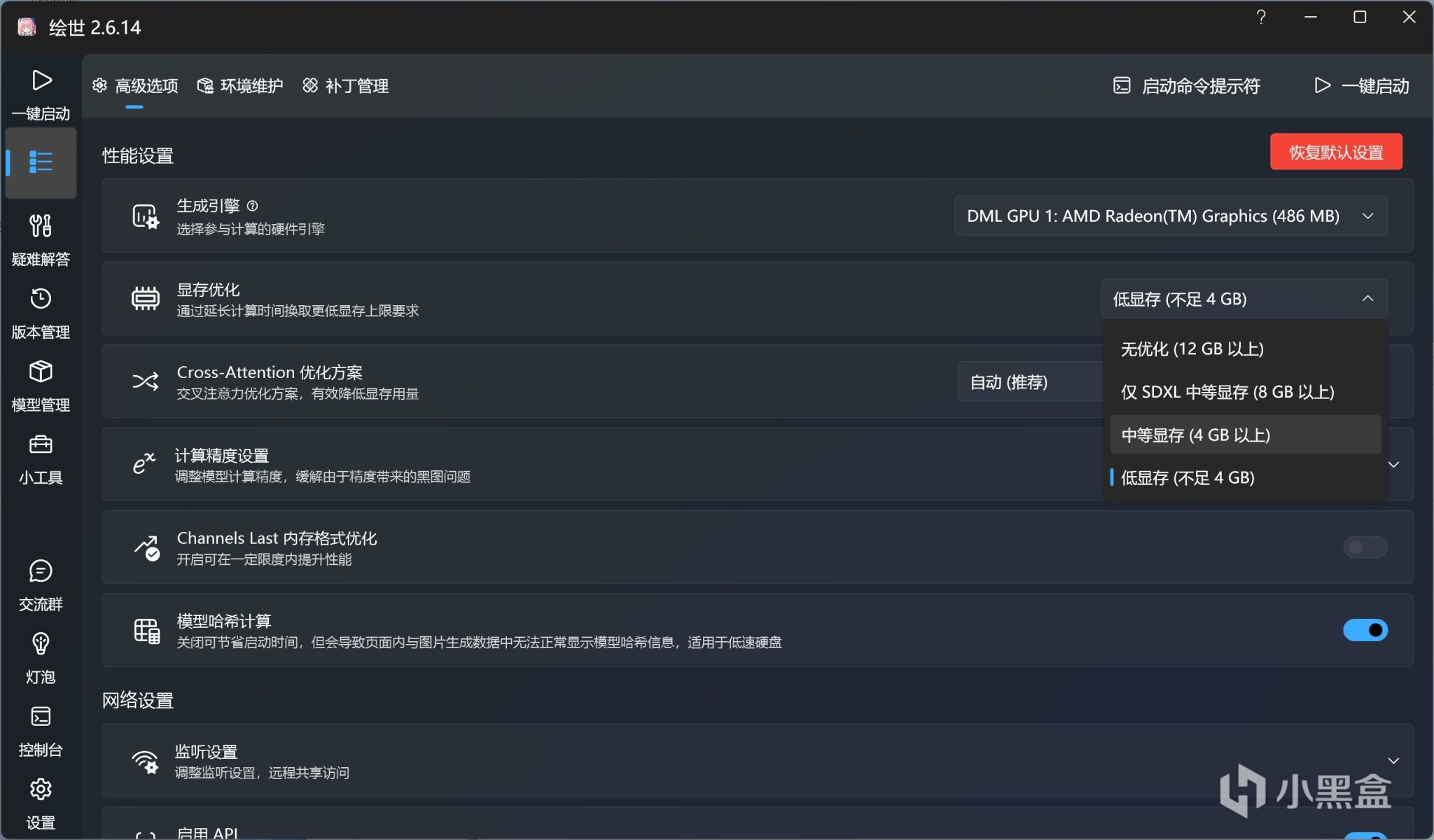This screenshot has height=840, width=1434.
Task: Switch to the 环境维护 tab
Action: coord(240,86)
